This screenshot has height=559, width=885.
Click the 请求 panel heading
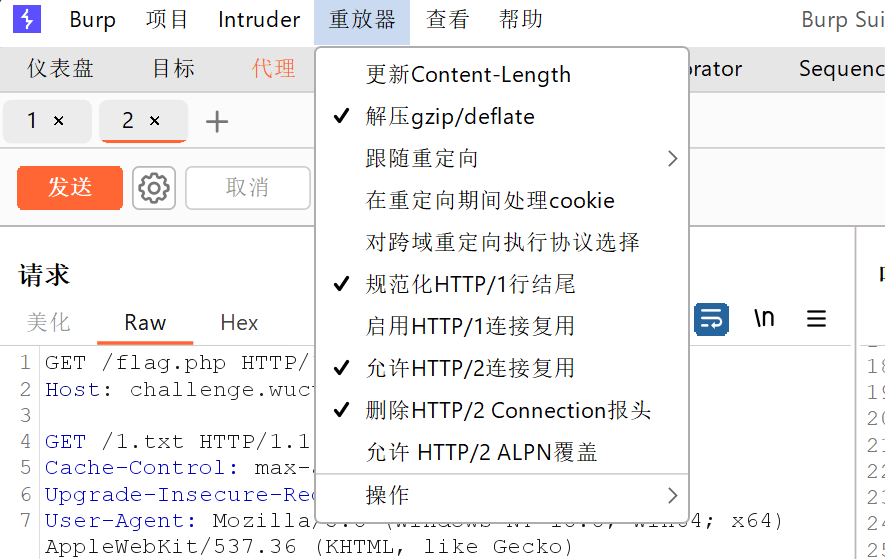(44, 276)
